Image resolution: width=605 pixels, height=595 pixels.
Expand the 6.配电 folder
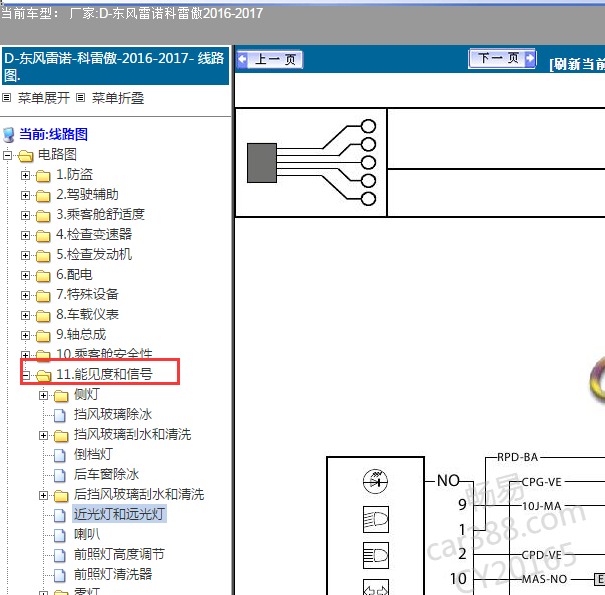(25, 276)
